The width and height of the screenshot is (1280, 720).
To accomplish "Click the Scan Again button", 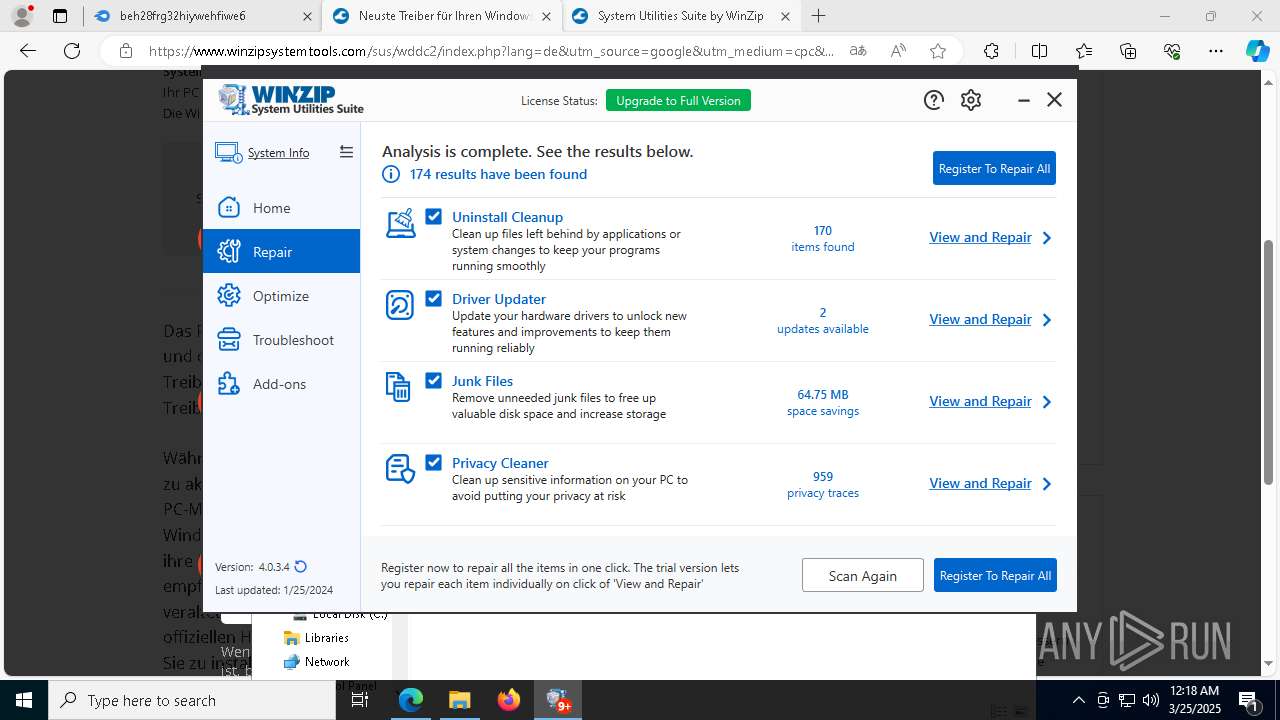I will [862, 575].
